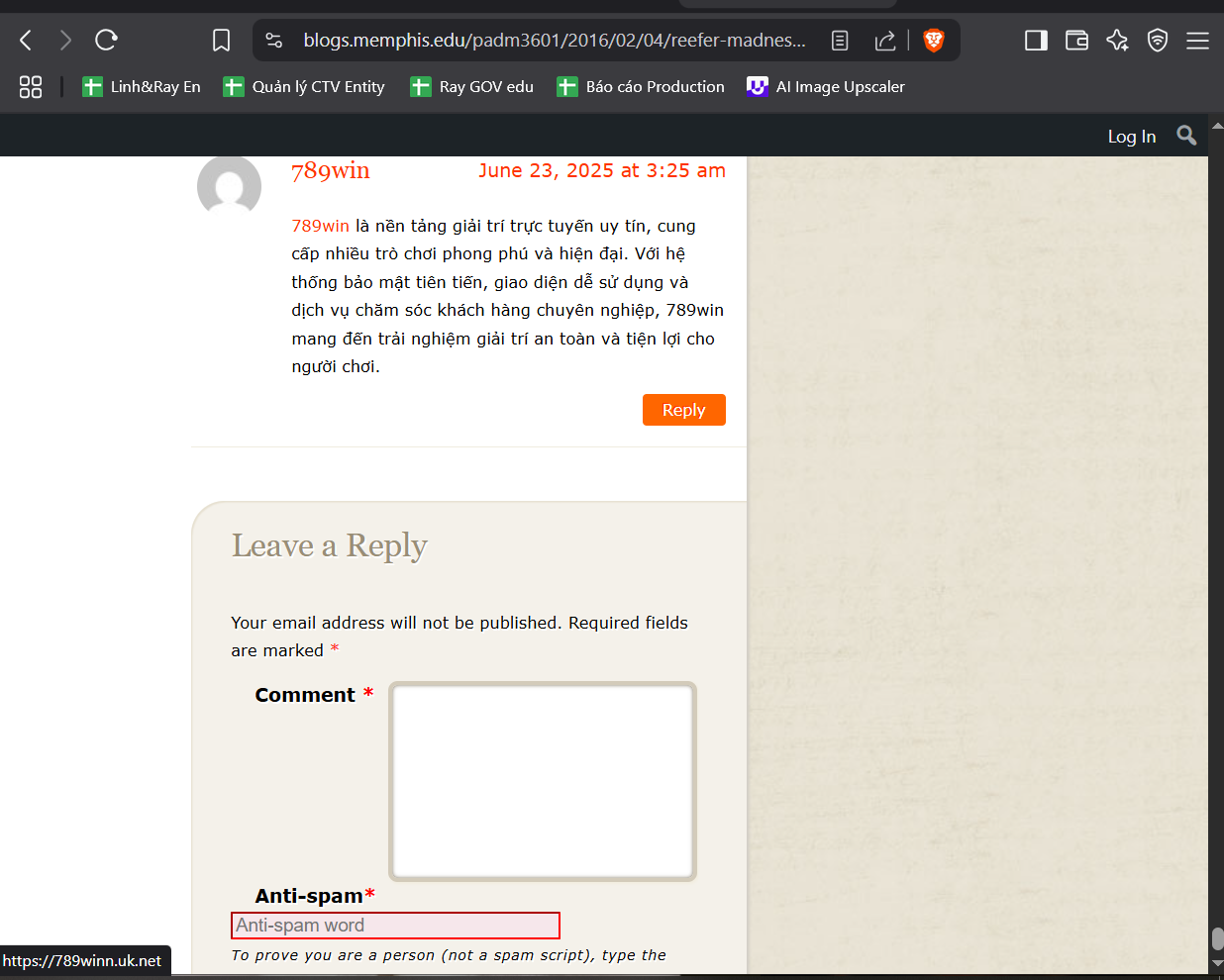This screenshot has width=1224, height=980.
Task: Open the 789win author name link
Action: click(331, 170)
